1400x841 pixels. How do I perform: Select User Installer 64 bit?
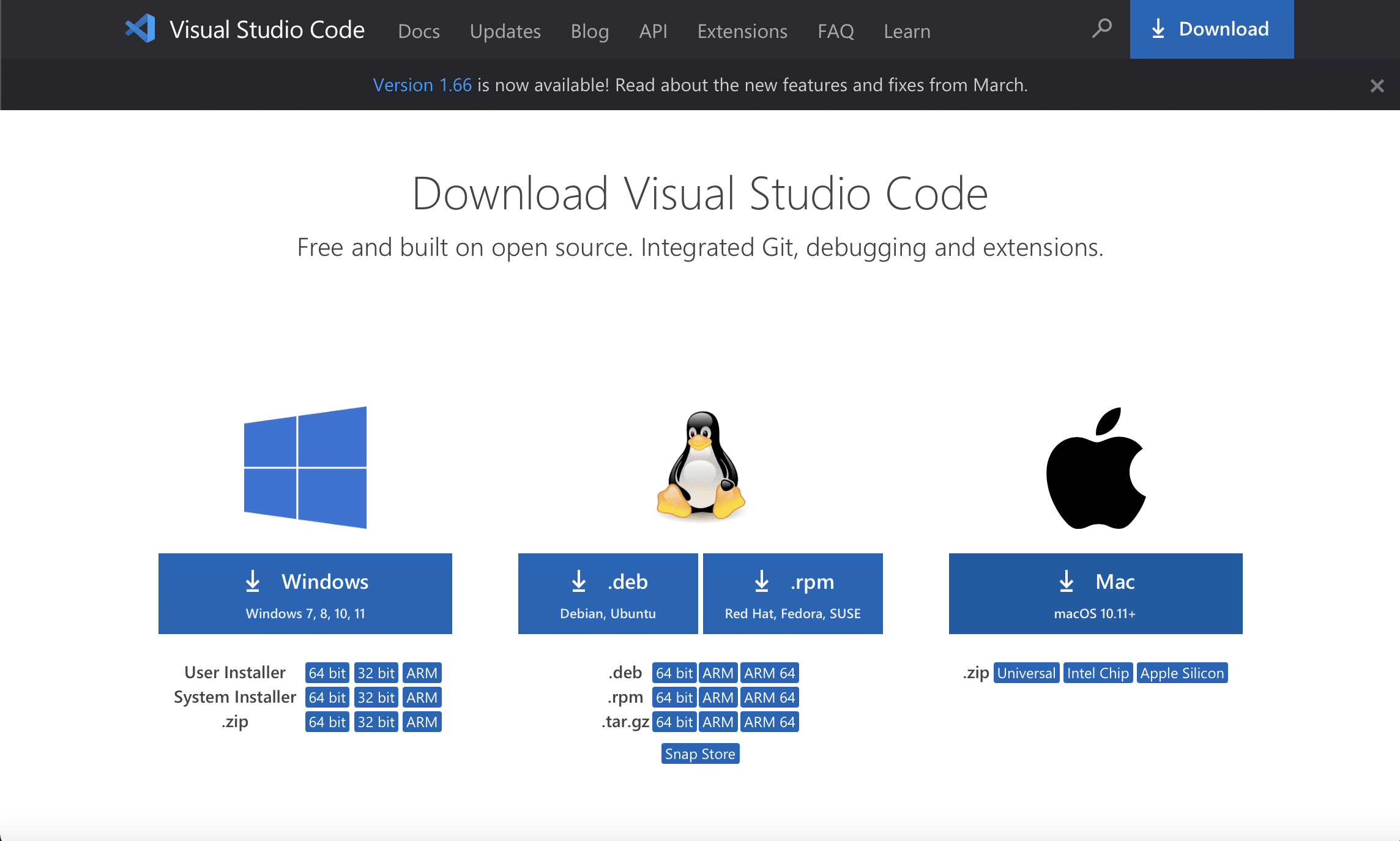point(327,673)
